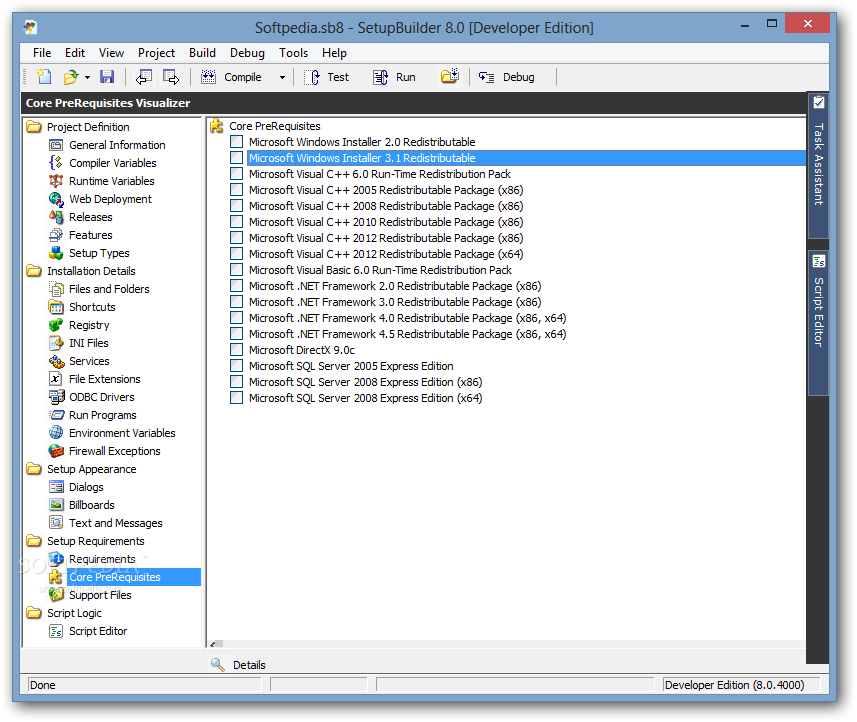
Task: Click the Open project folder icon
Action: 71,77
